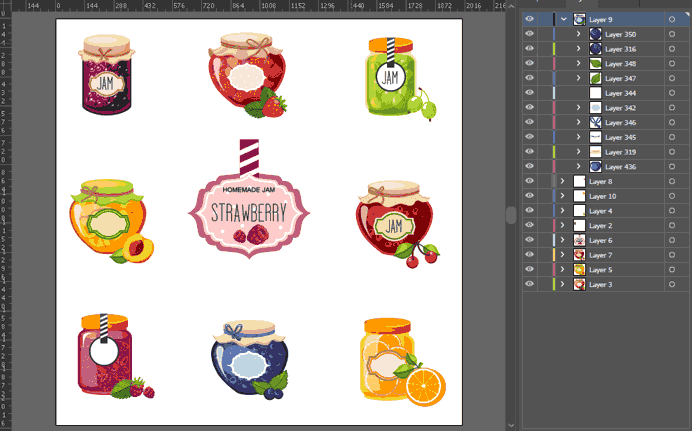Image resolution: width=692 pixels, height=431 pixels.
Task: Toggle visibility of Layer 344
Action: pyautogui.click(x=530, y=93)
